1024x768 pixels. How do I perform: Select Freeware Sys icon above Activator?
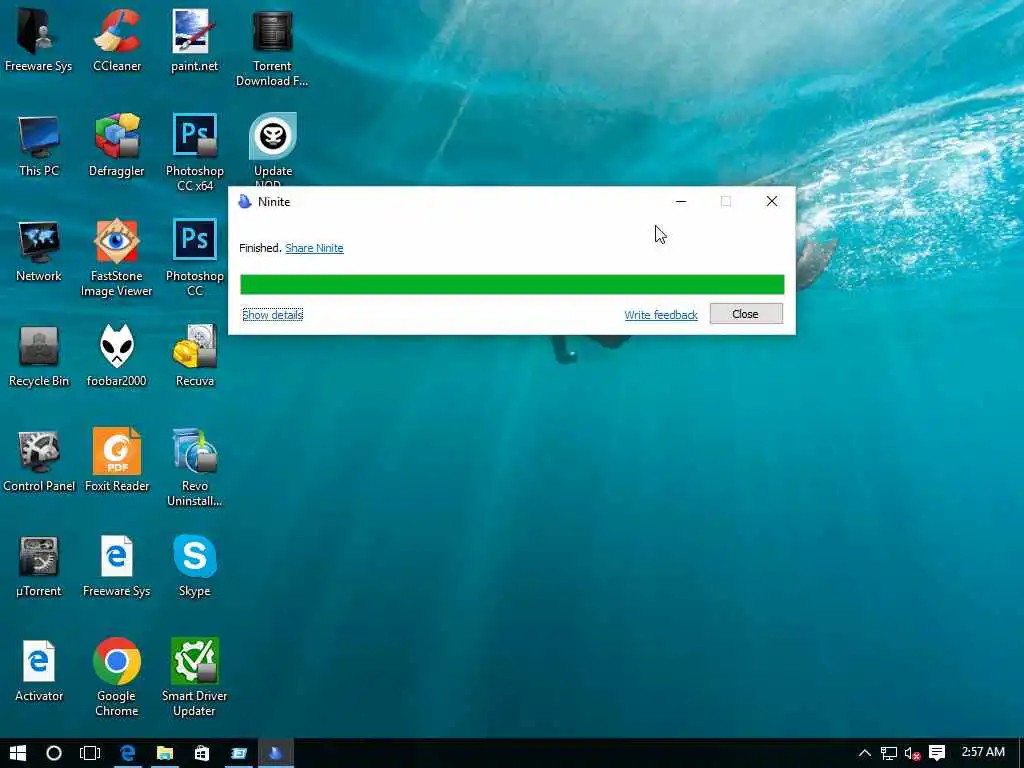pos(117,566)
